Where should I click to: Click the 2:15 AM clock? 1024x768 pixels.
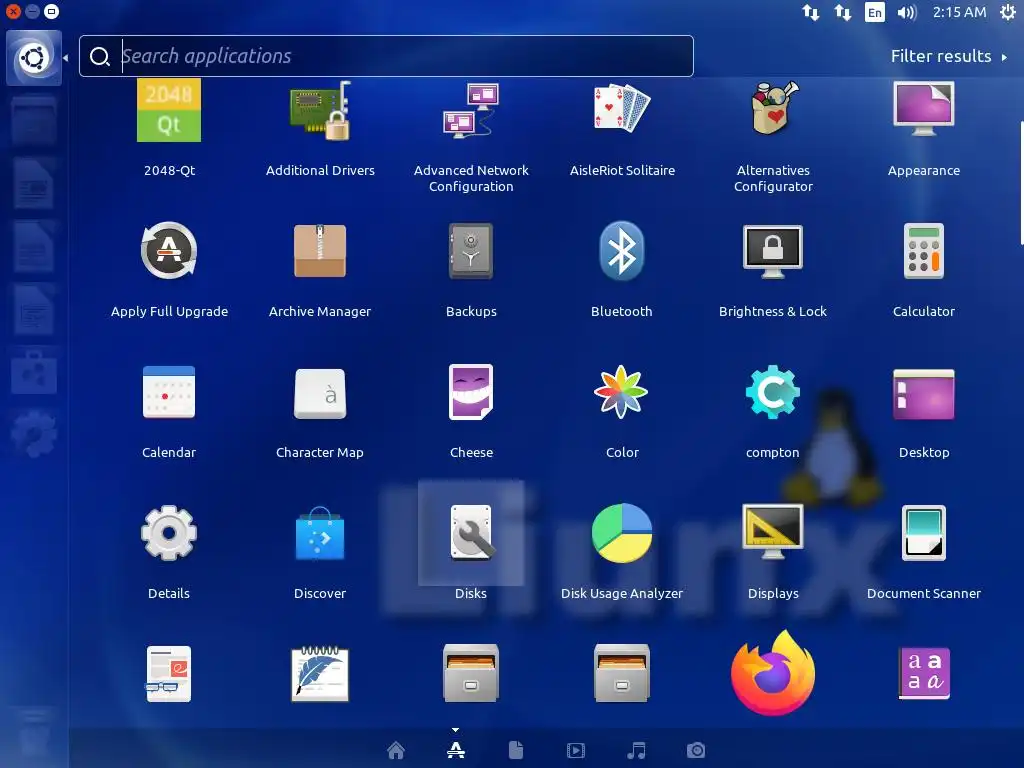[x=959, y=12]
